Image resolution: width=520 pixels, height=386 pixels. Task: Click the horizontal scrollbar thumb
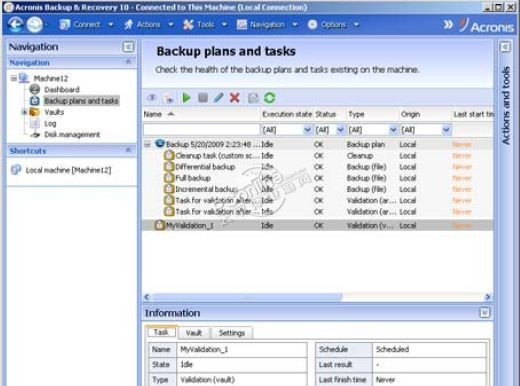[247, 297]
